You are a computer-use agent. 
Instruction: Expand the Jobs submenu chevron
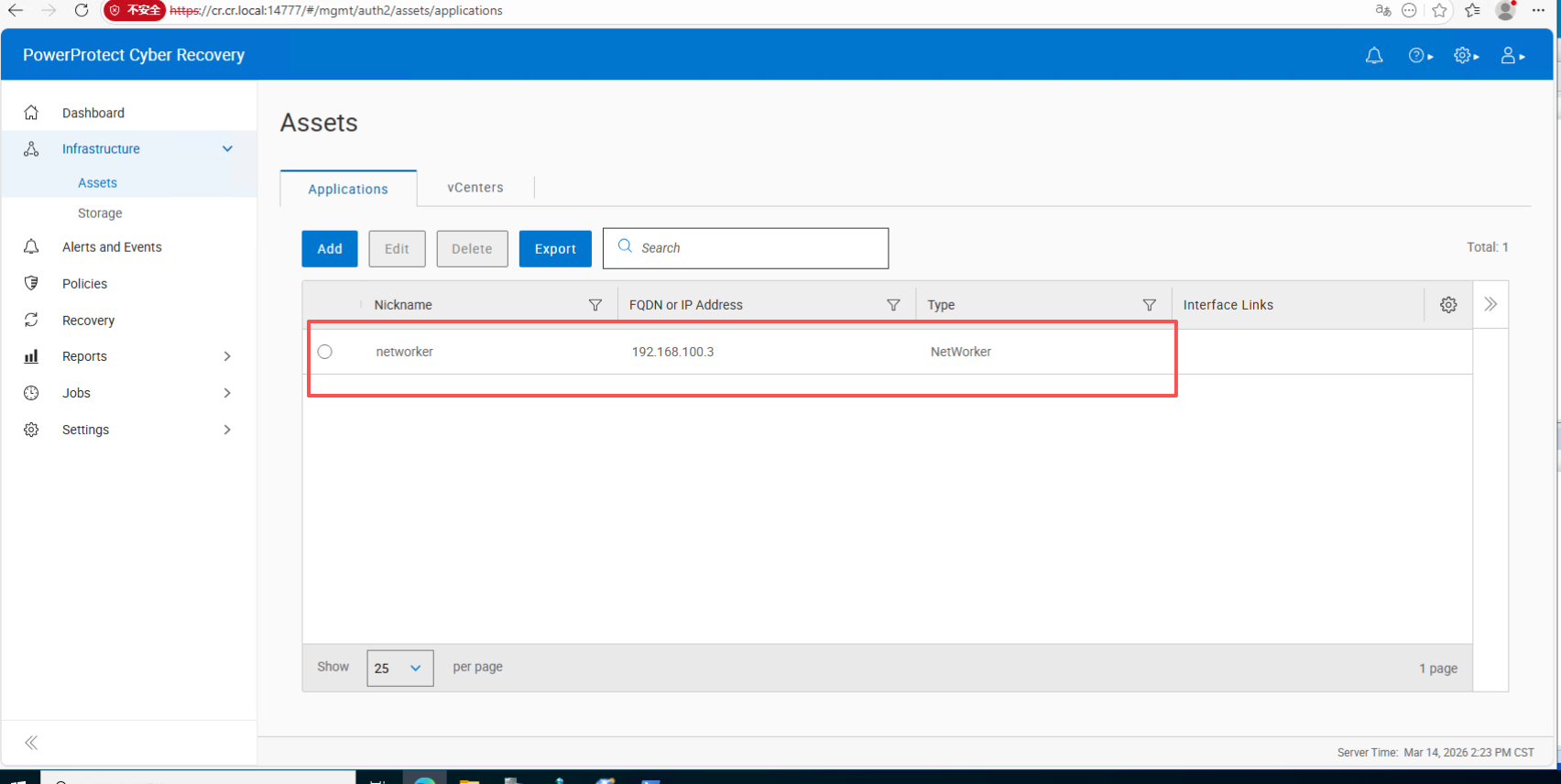pos(227,393)
